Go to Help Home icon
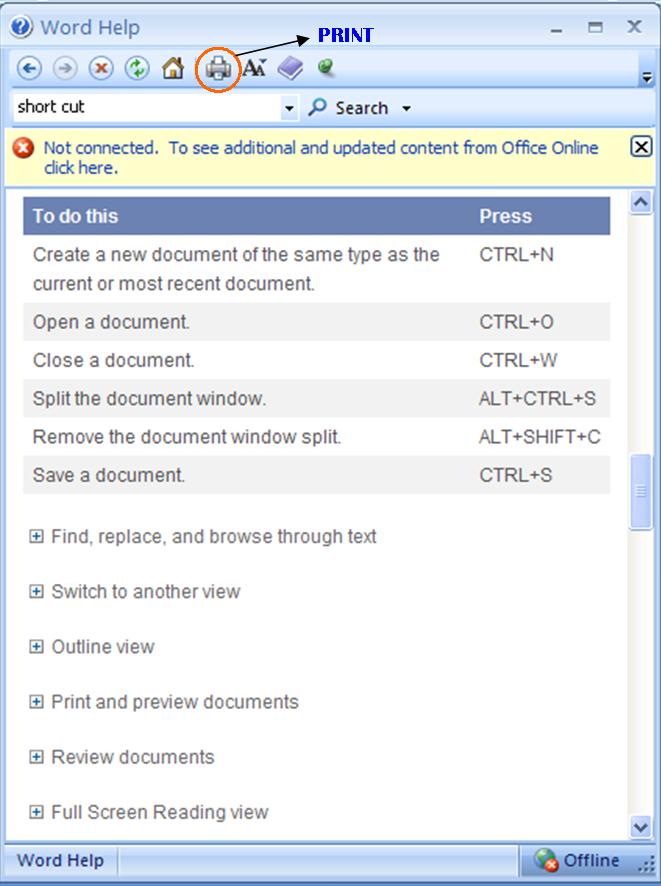Screen dimensions: 661x886 click(x=173, y=68)
